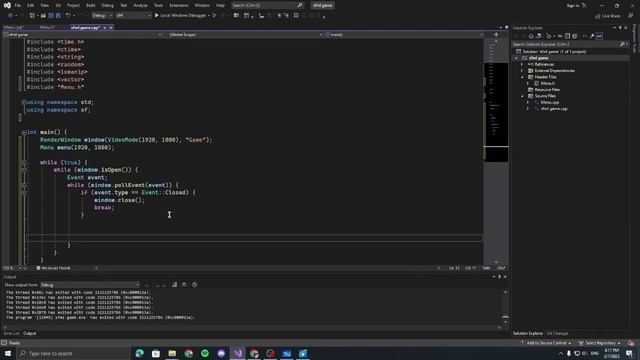Open the main() member navigation dropdown
Image resolution: width=640 pixels, height=360 pixels.
click(x=404, y=35)
